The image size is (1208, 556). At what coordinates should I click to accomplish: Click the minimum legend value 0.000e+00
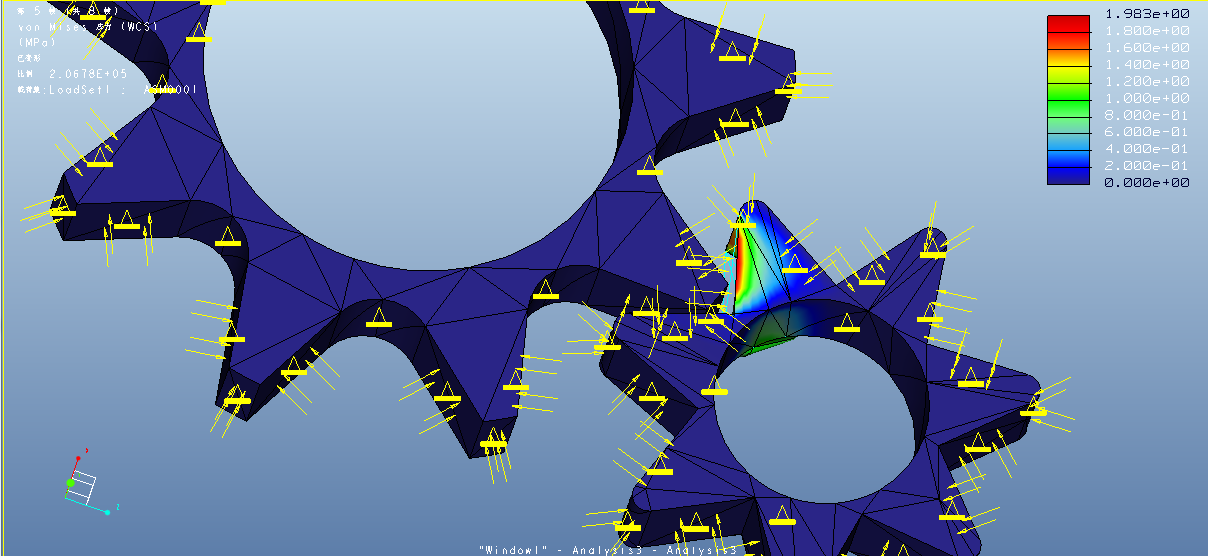(x=1146, y=182)
